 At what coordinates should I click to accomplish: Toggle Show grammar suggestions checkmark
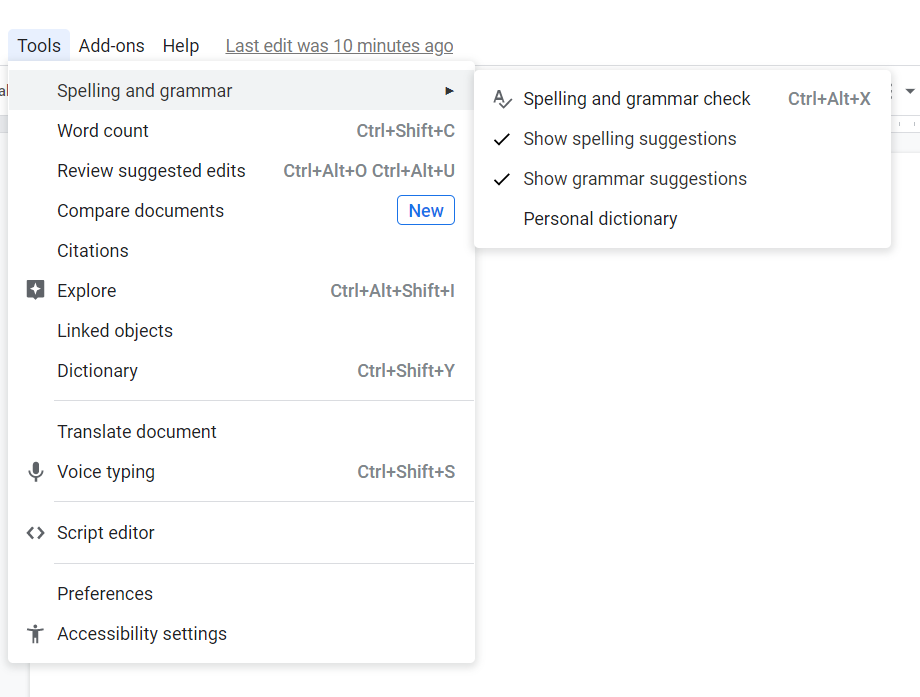(x=502, y=179)
